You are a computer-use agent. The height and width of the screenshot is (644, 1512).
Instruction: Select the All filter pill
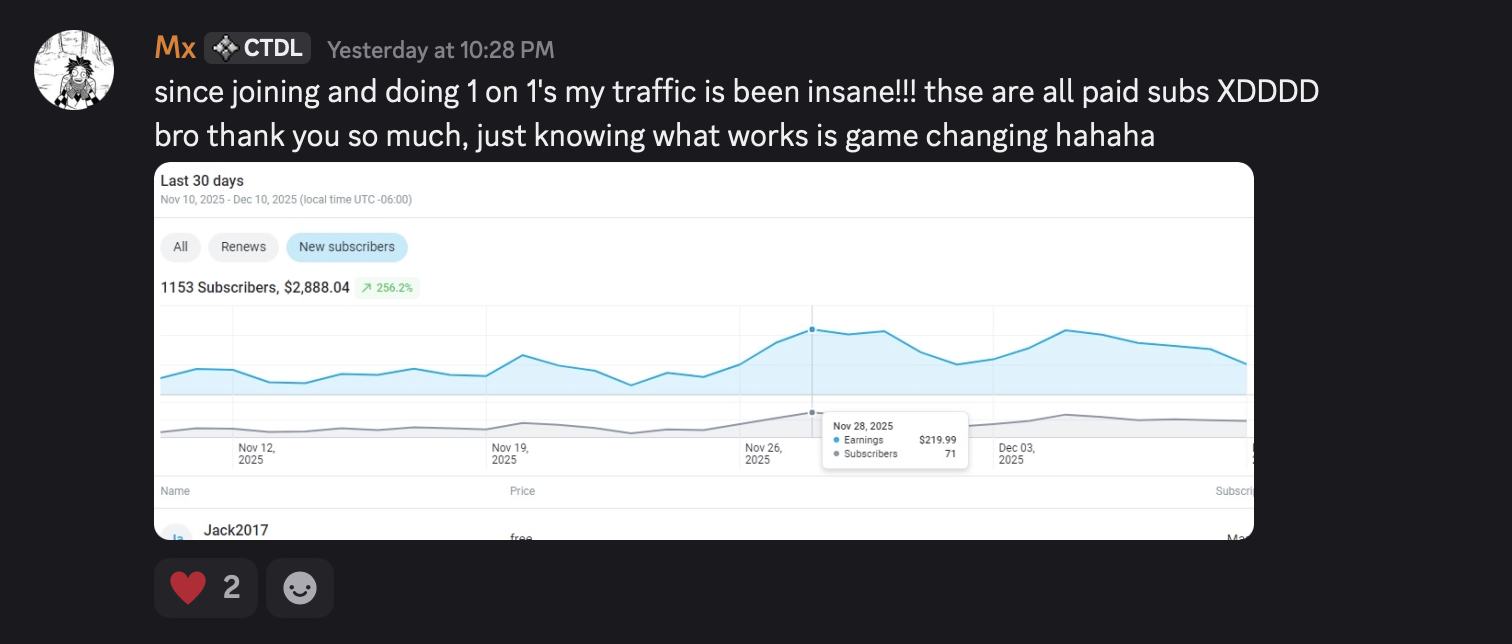coord(181,247)
